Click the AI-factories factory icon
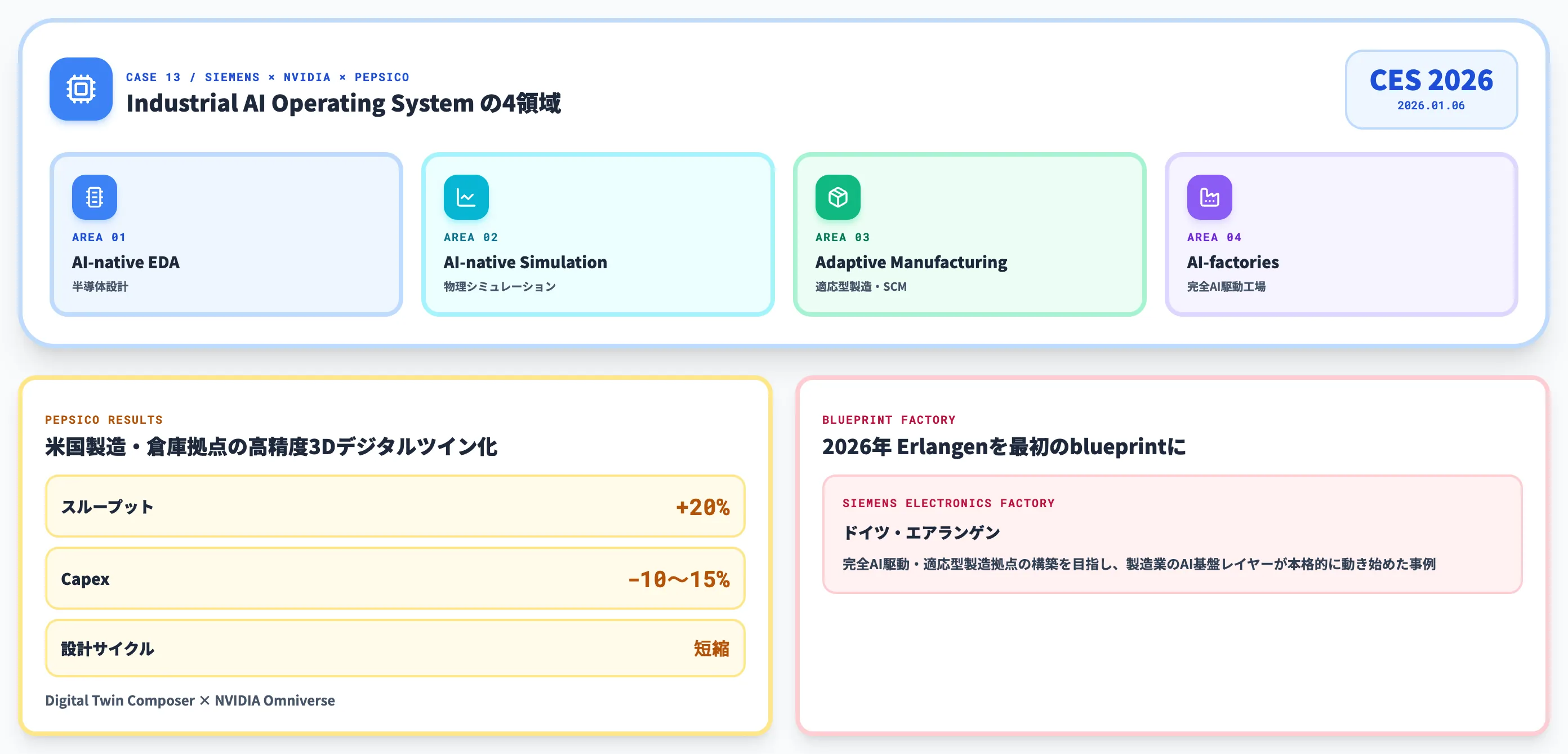1568x754 pixels. point(1209,197)
